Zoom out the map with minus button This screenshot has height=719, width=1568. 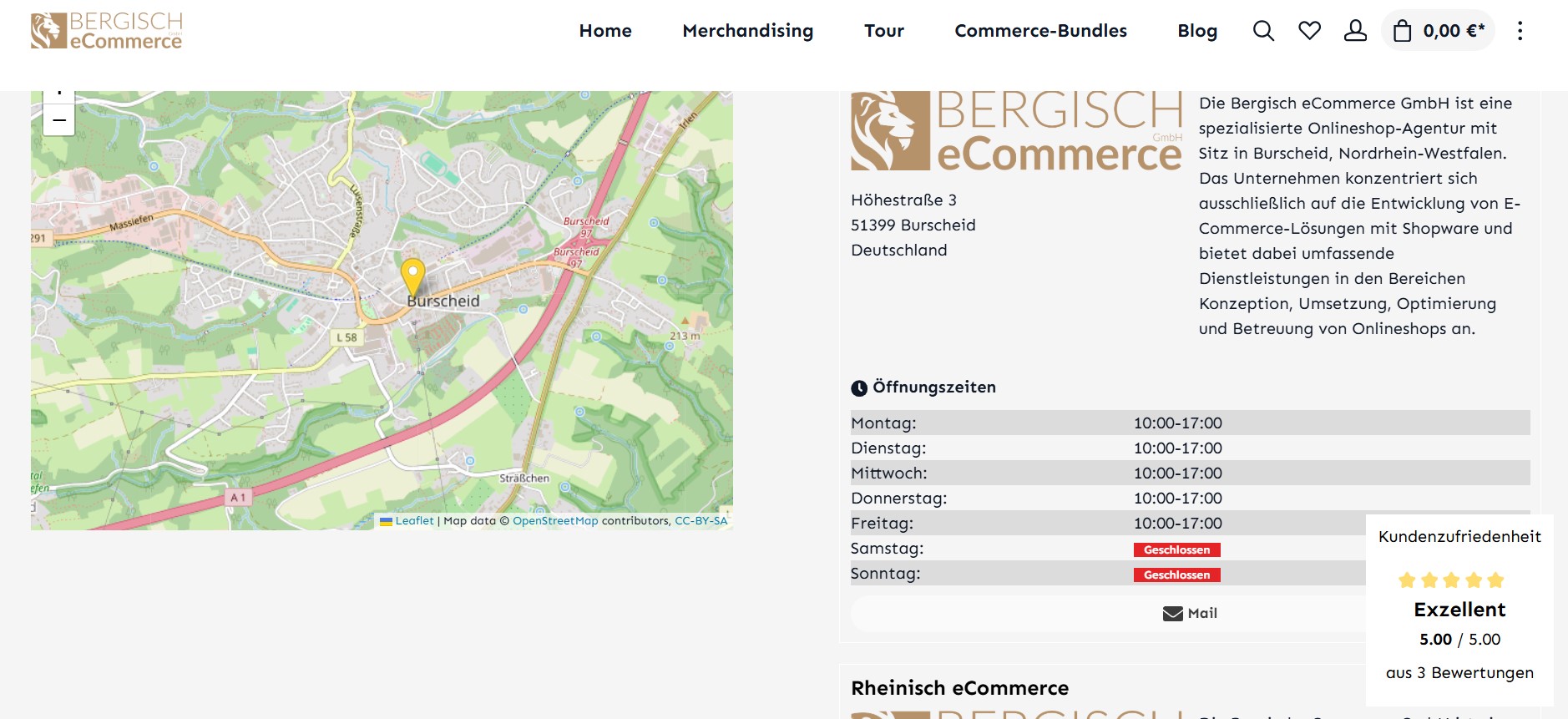[x=59, y=120]
